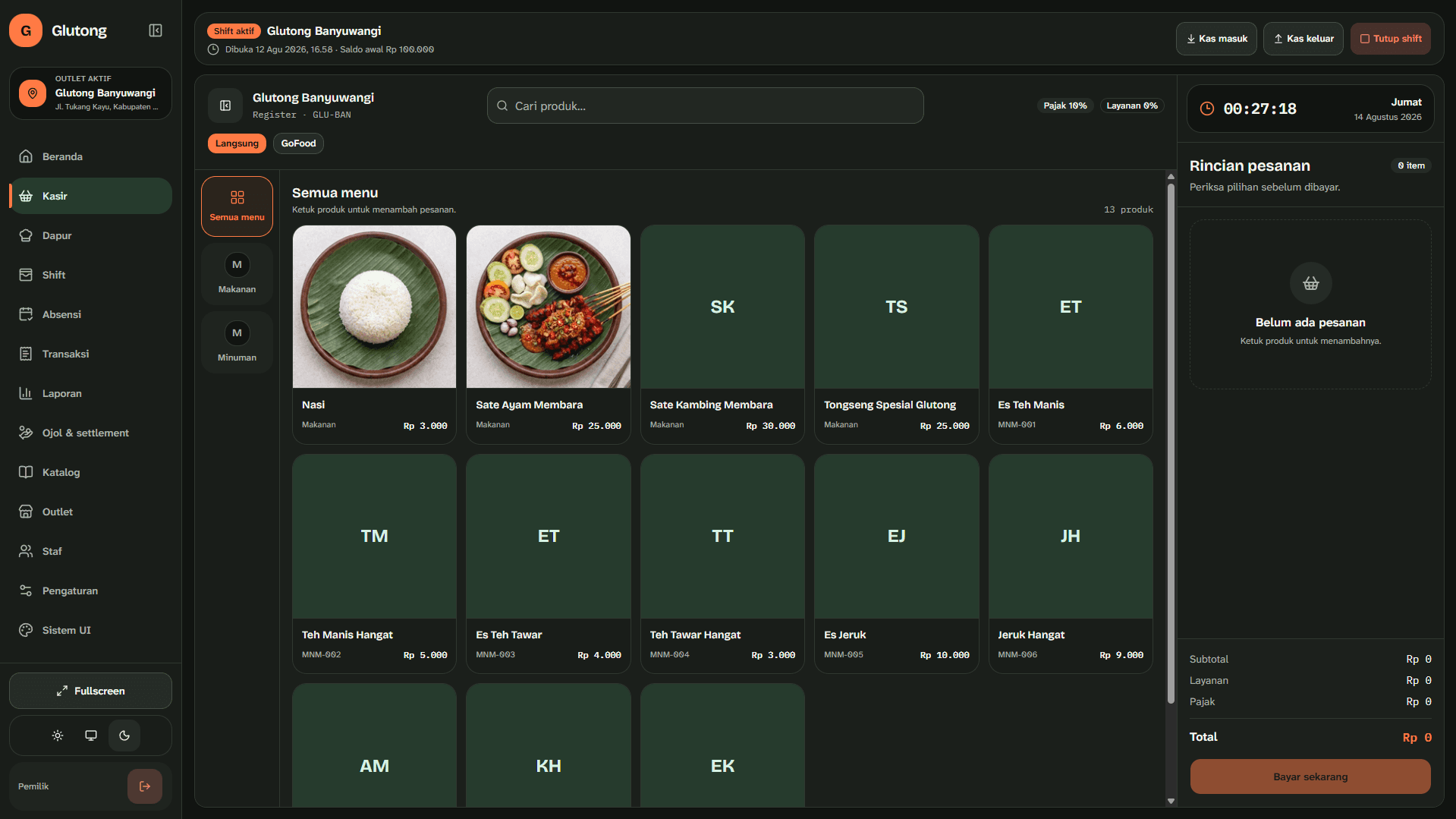The height and width of the screenshot is (819, 1456).
Task: Open Ojol & settlement
Action: (90, 433)
